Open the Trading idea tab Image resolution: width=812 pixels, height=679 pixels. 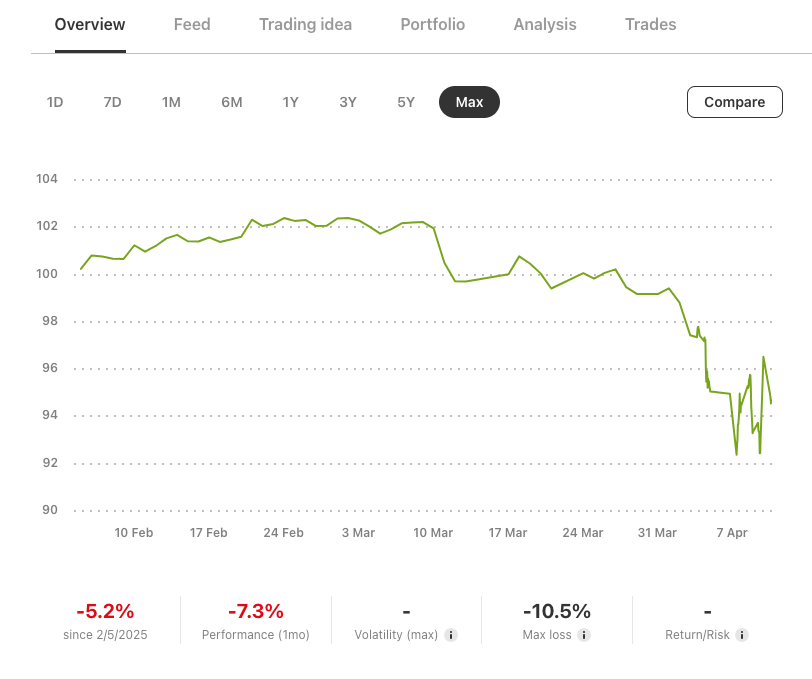coord(305,24)
